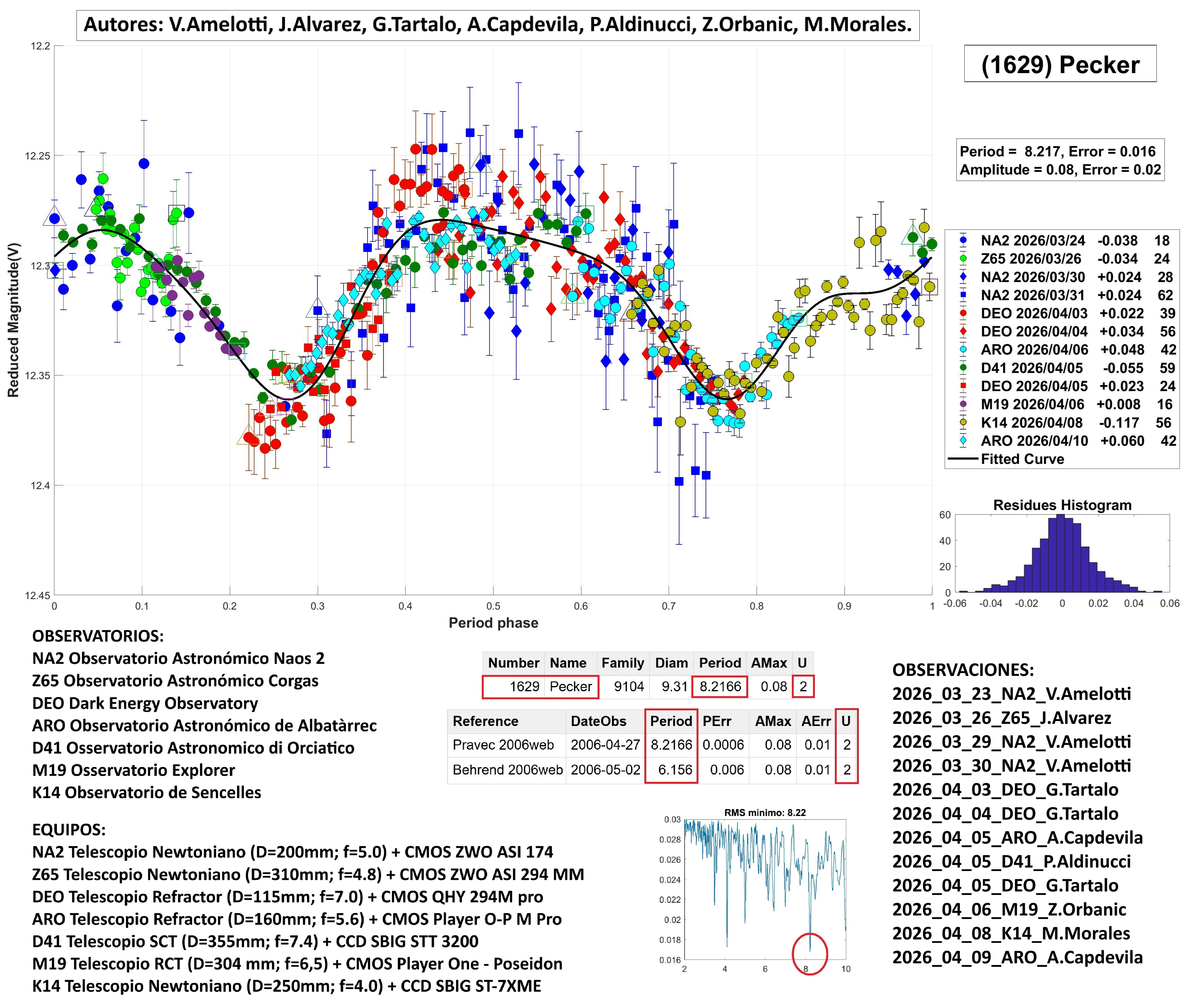This screenshot has height=1008, width=1191.
Task: Click the blue circle marker for NA2 2026/03/24
Action: [964, 241]
